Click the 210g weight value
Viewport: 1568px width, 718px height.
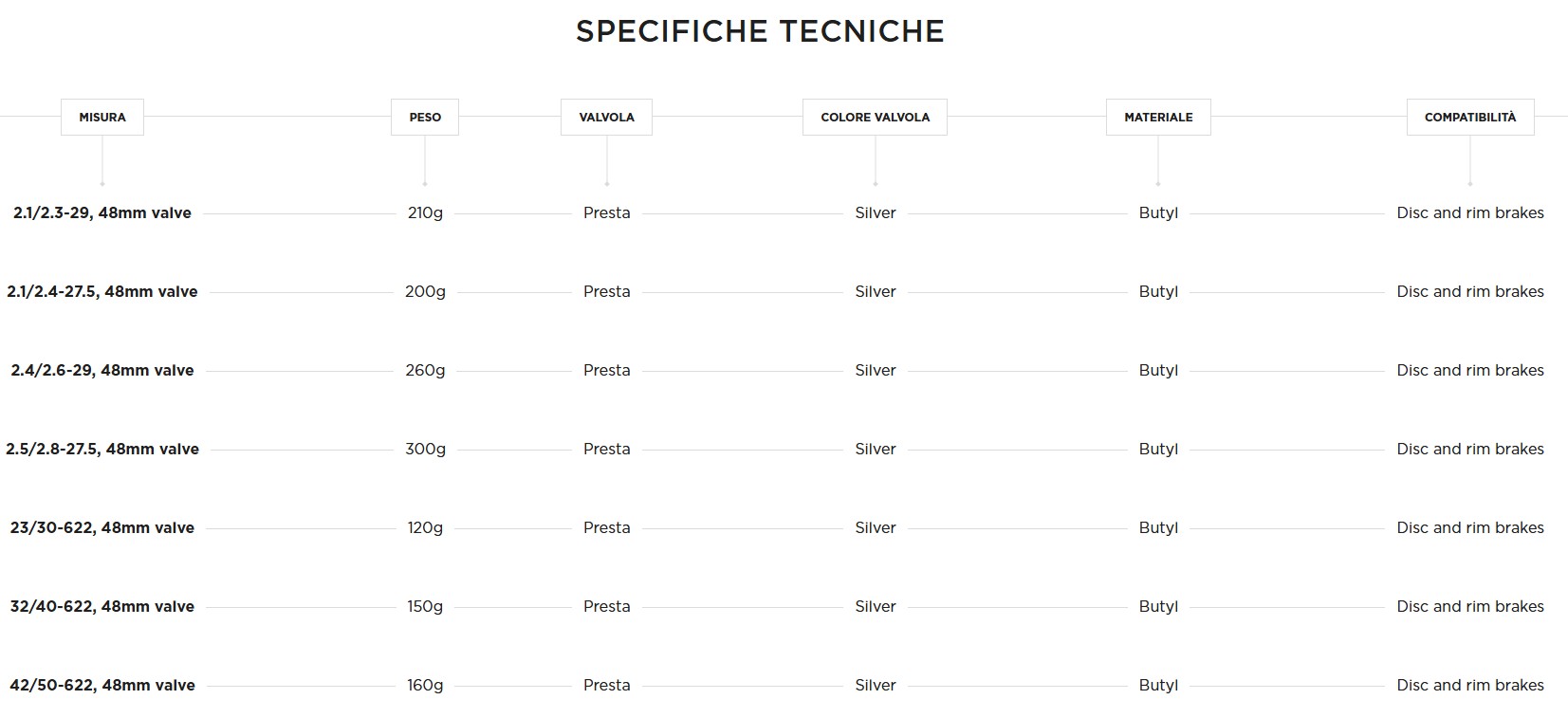425,213
